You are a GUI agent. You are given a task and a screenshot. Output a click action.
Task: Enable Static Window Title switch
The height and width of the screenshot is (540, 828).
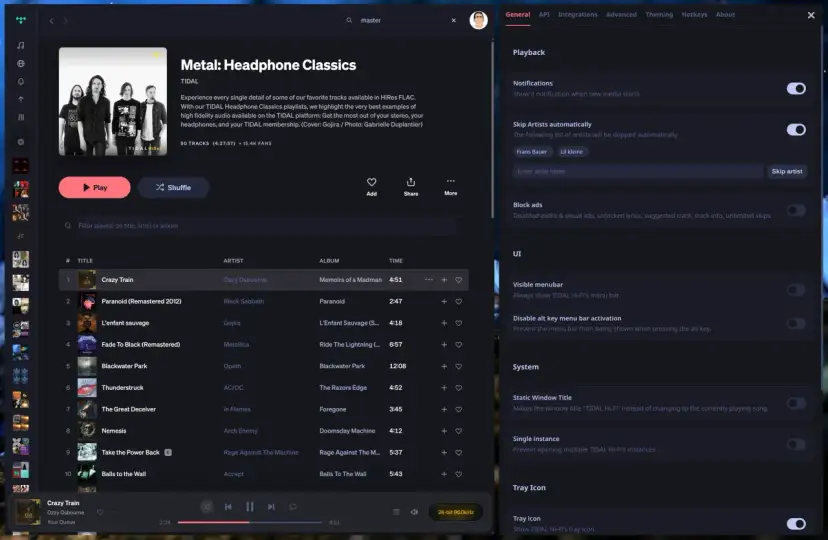[x=796, y=403]
